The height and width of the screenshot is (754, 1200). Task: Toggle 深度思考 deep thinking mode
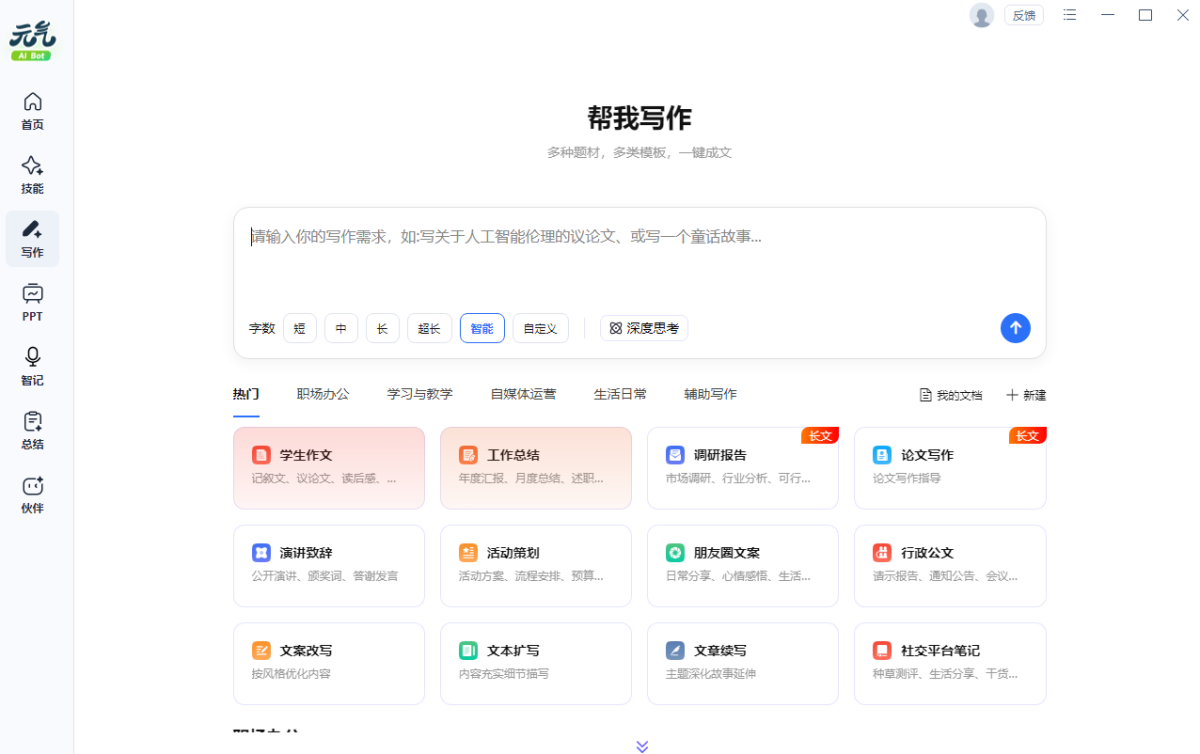point(643,328)
